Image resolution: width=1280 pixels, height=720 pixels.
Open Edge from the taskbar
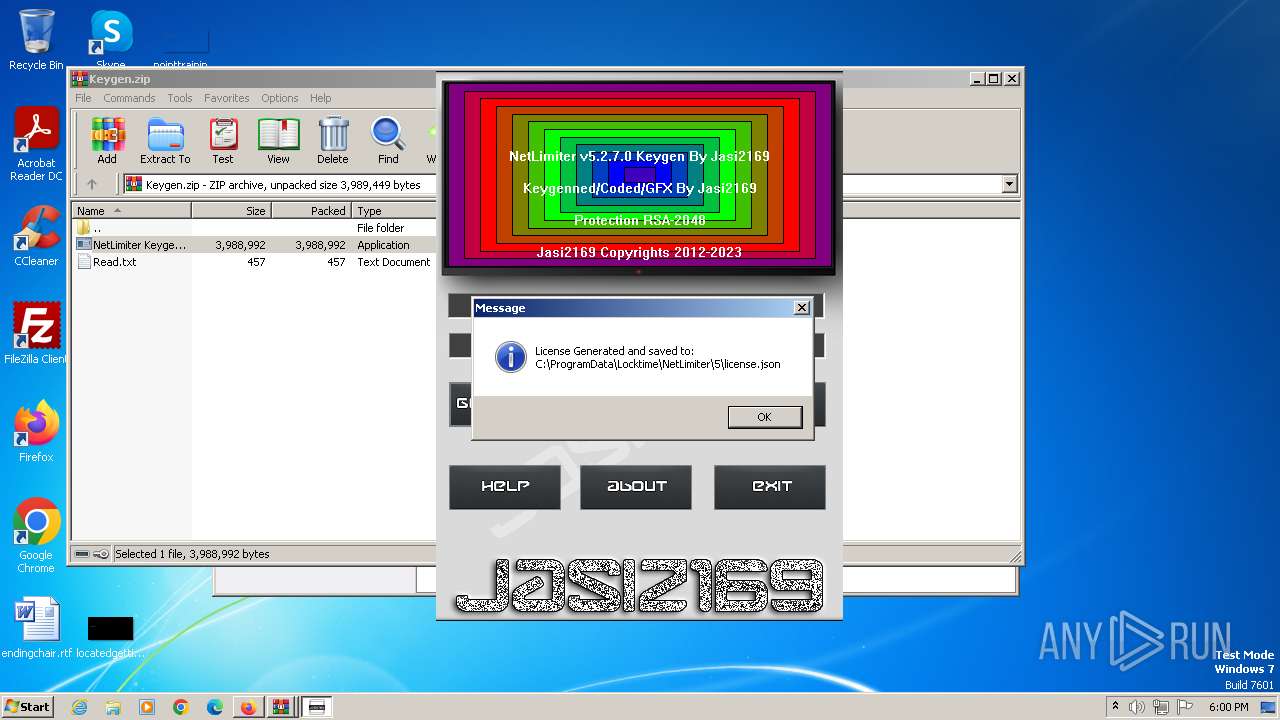[x=215, y=707]
